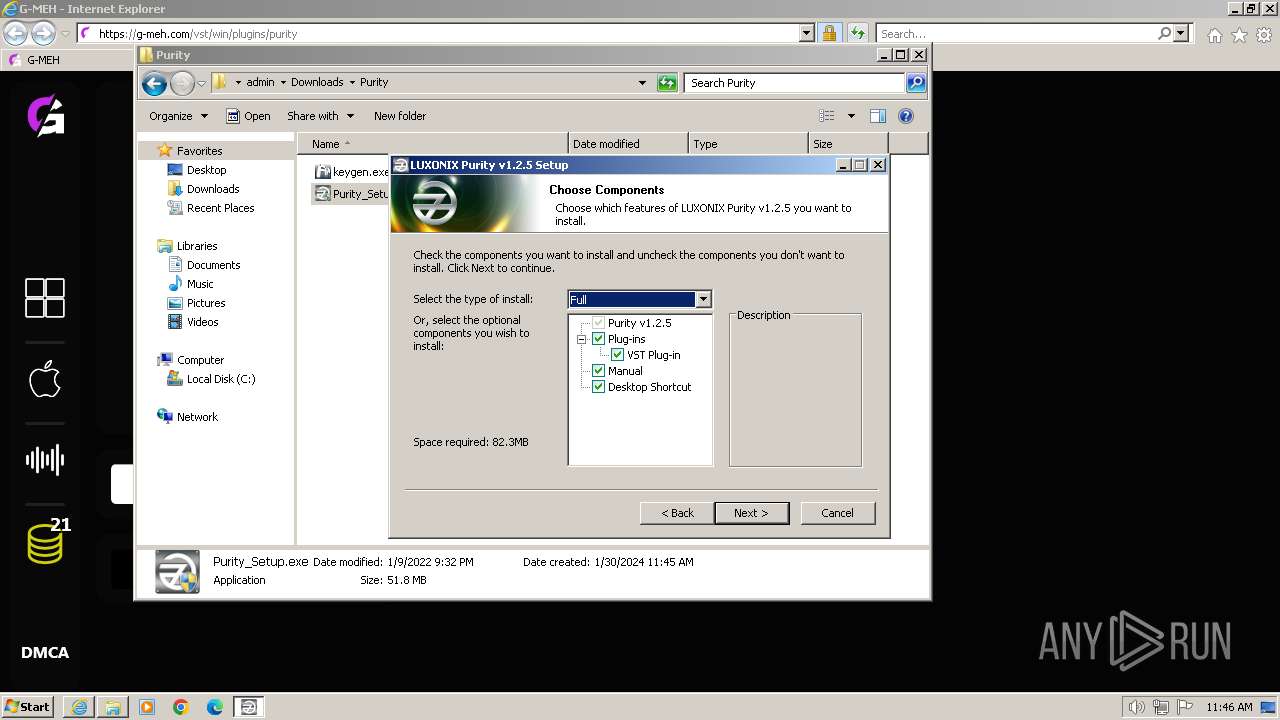This screenshot has width=1280, height=720.
Task: Sort by the Type column header
Action: 748,144
